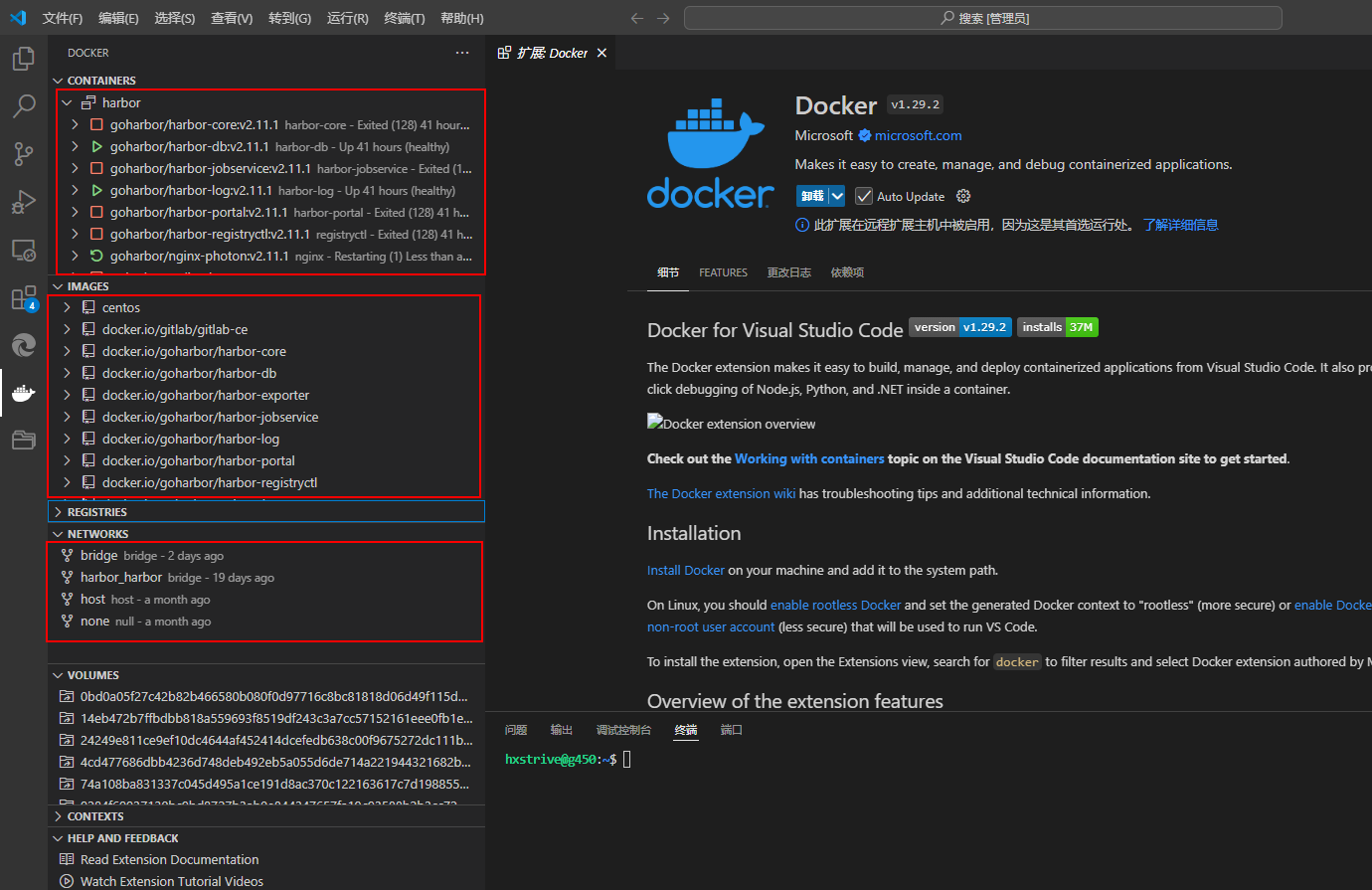Open the Source Control view
Image resolution: width=1372 pixels, height=890 pixels.
[24, 154]
